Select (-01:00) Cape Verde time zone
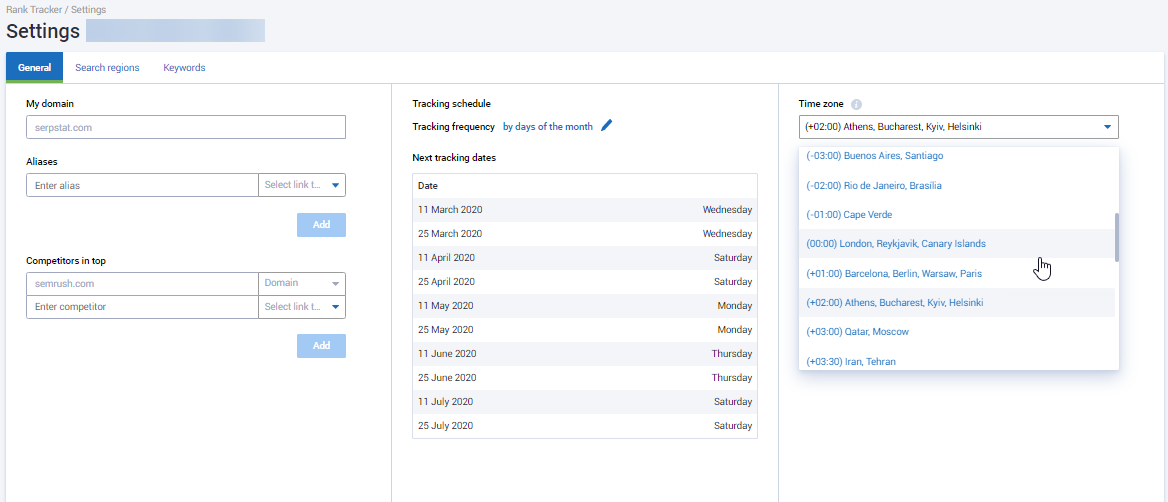Viewport: 1168px width, 502px height. click(956, 215)
